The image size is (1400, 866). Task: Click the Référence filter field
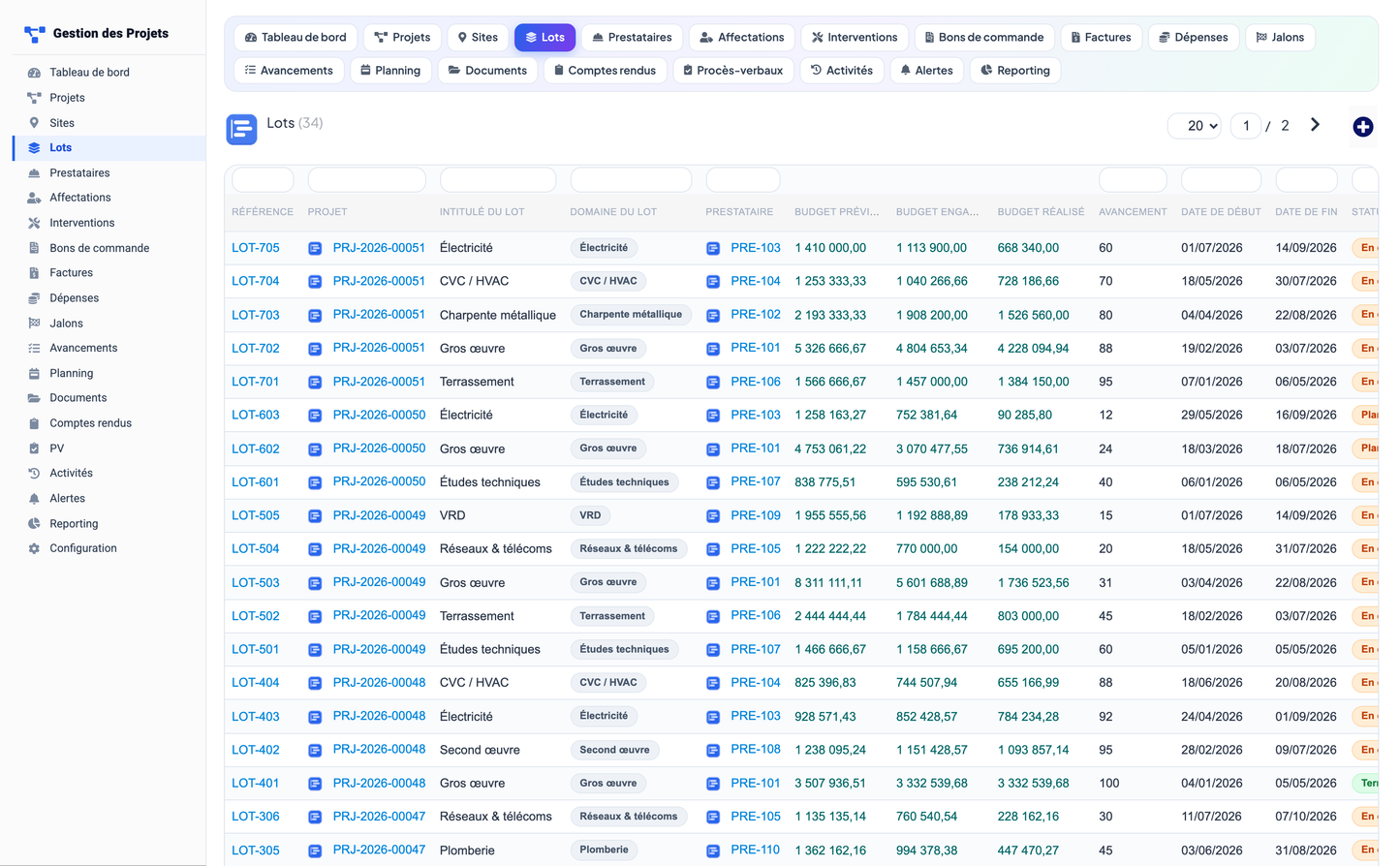(263, 179)
